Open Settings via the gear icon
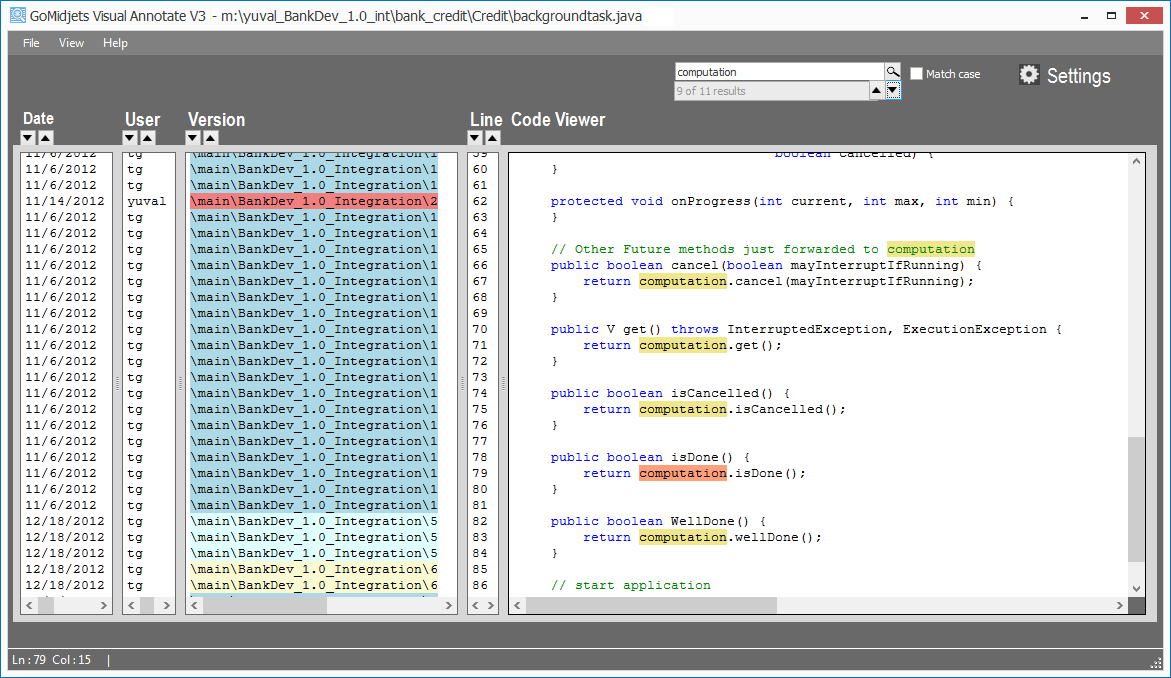The height and width of the screenshot is (678, 1171). (x=1029, y=75)
